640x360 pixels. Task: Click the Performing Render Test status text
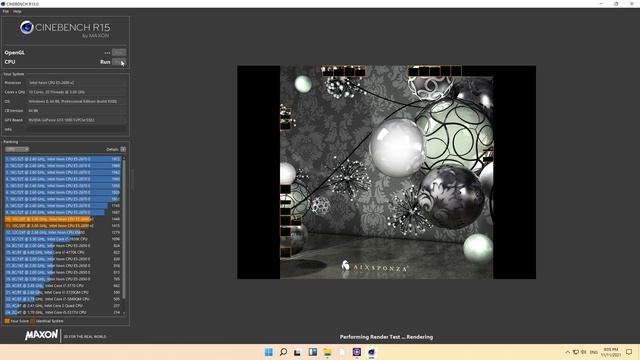[386, 337]
